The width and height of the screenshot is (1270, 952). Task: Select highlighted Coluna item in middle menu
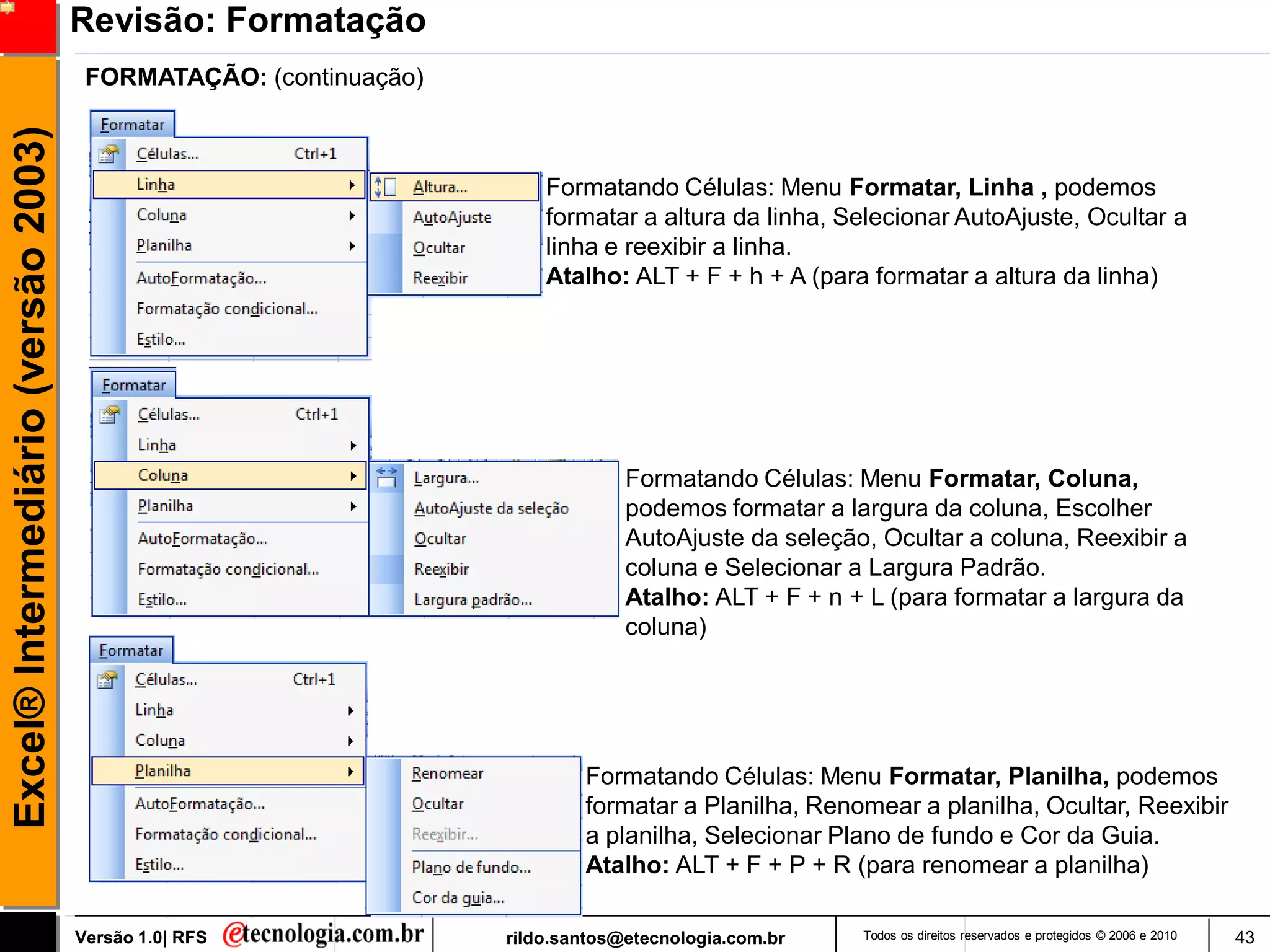point(230,475)
